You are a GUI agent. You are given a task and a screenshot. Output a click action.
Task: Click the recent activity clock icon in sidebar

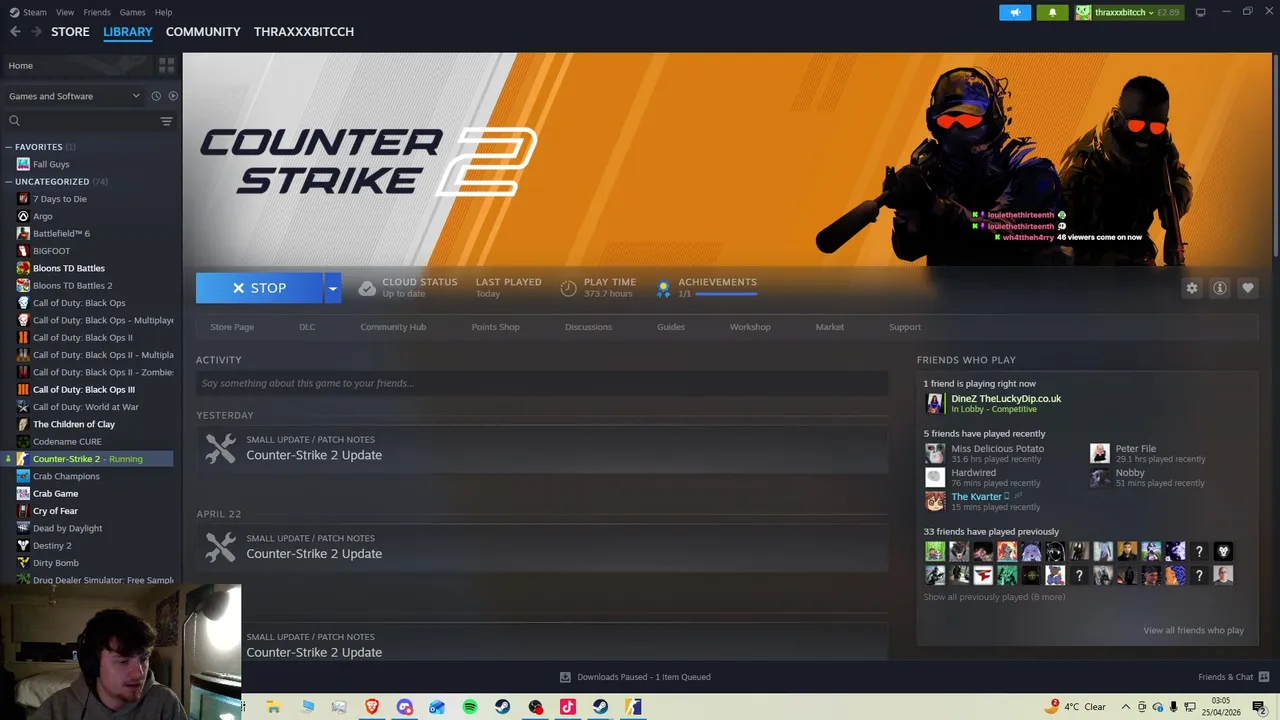point(156,96)
